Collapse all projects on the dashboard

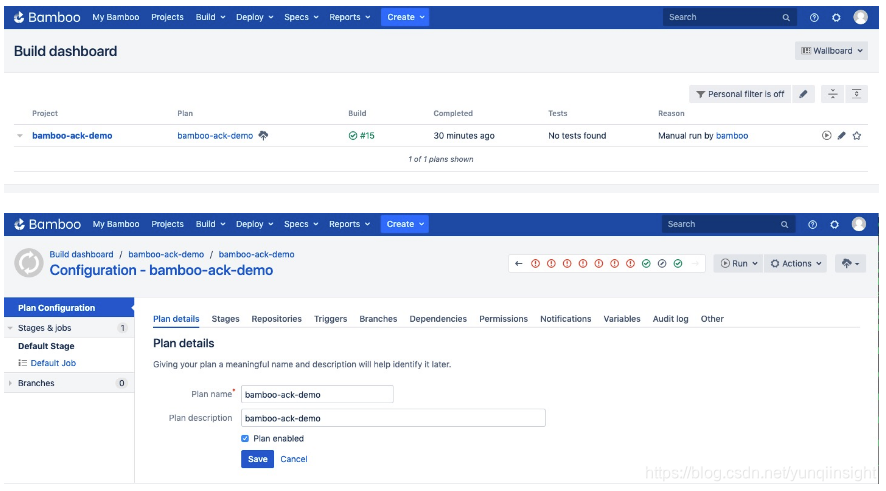[x=832, y=94]
